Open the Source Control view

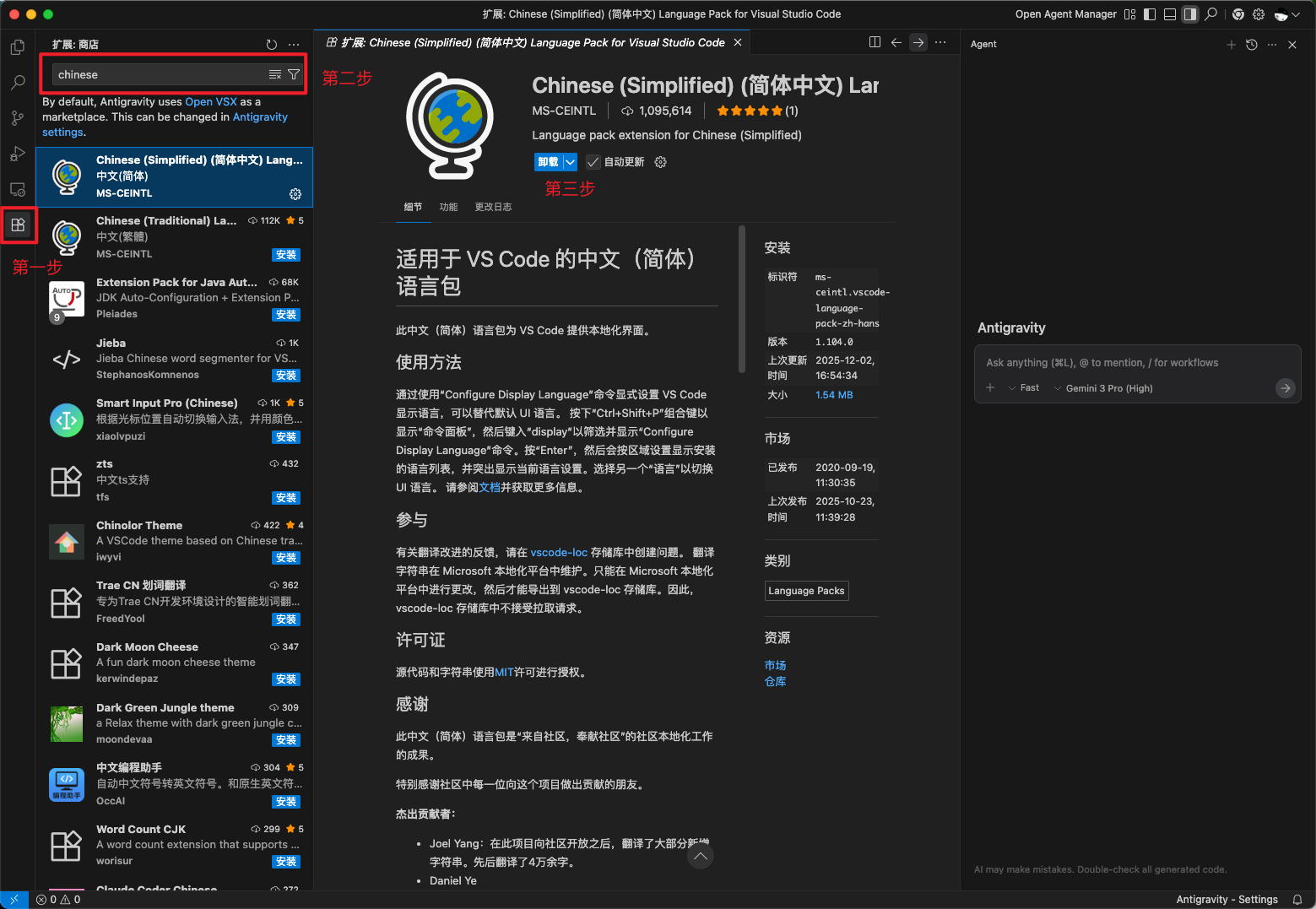tap(18, 118)
